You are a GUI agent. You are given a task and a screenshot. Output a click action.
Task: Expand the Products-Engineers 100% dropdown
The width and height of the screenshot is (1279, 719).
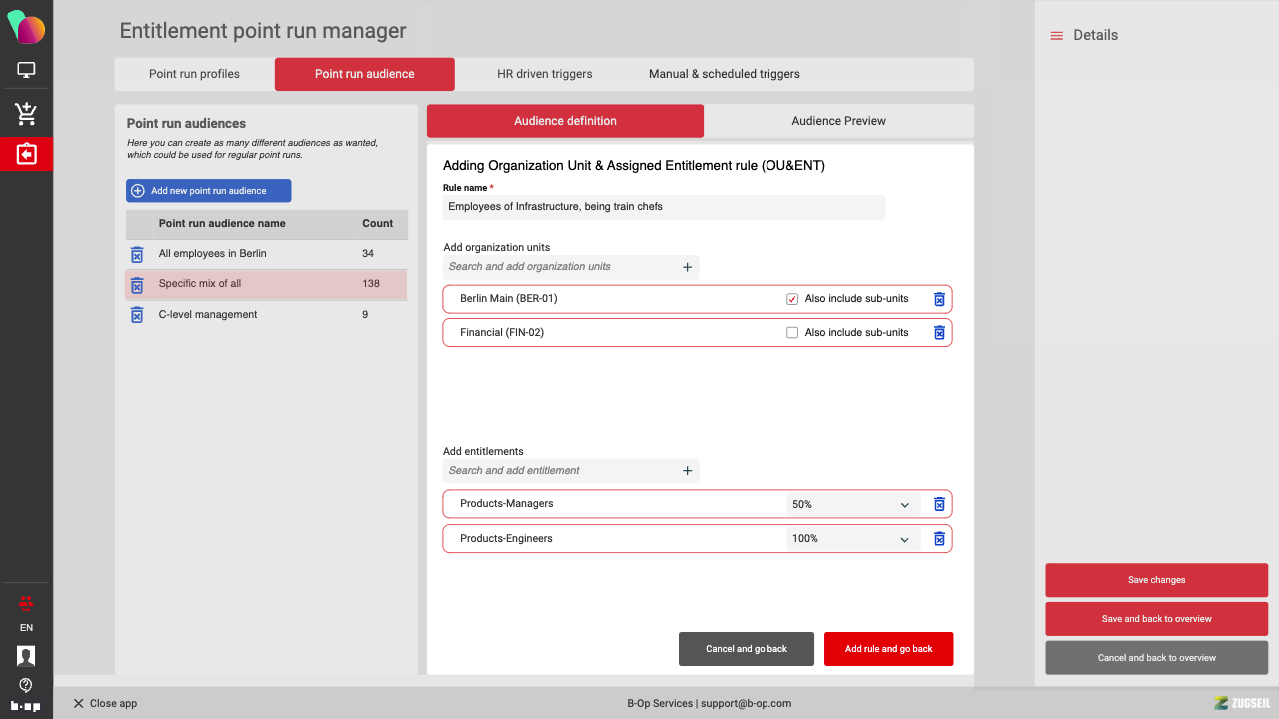pyautogui.click(x=852, y=539)
